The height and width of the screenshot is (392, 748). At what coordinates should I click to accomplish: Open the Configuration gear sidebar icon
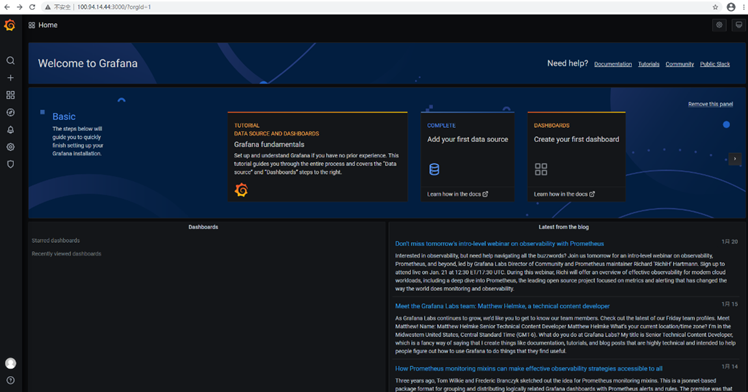[x=10, y=147]
